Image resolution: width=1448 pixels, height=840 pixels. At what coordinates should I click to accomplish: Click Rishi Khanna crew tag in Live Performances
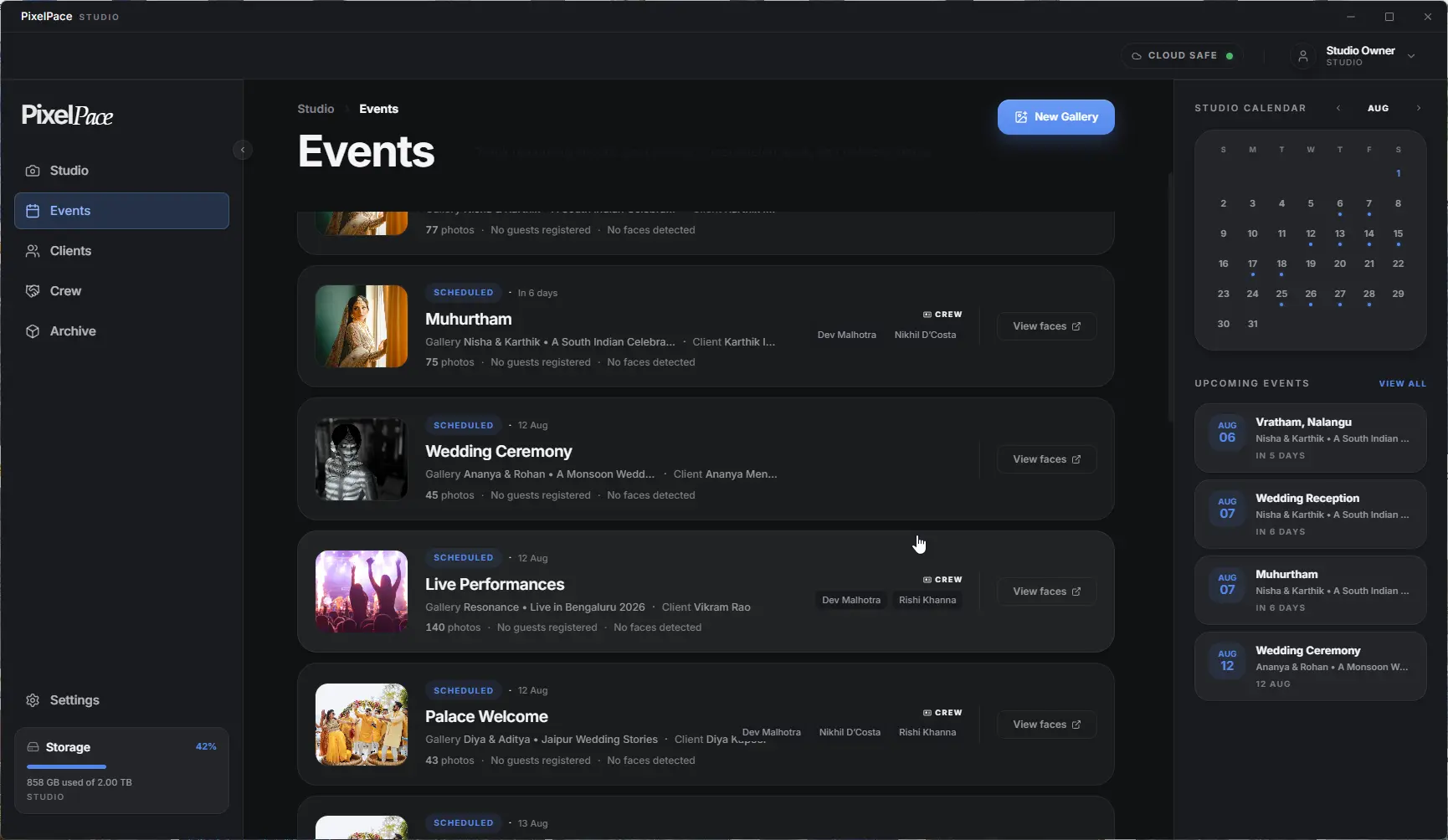pos(927,600)
